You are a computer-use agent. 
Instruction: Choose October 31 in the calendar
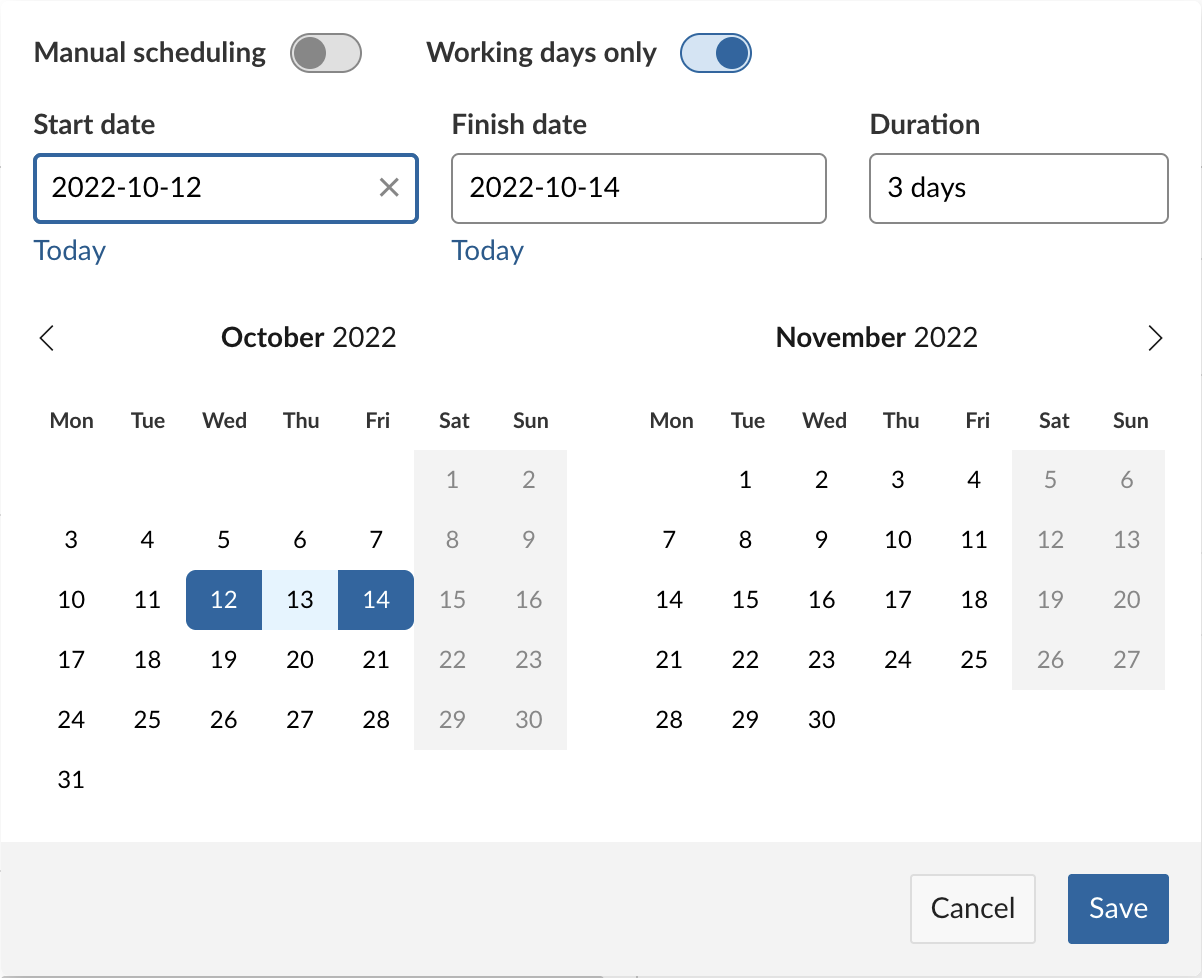click(71, 780)
